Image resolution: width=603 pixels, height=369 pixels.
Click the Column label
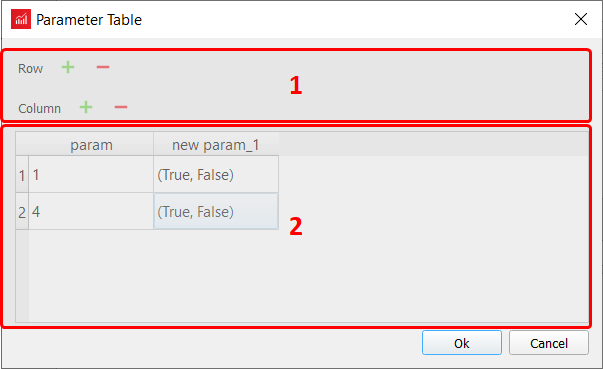(40, 108)
